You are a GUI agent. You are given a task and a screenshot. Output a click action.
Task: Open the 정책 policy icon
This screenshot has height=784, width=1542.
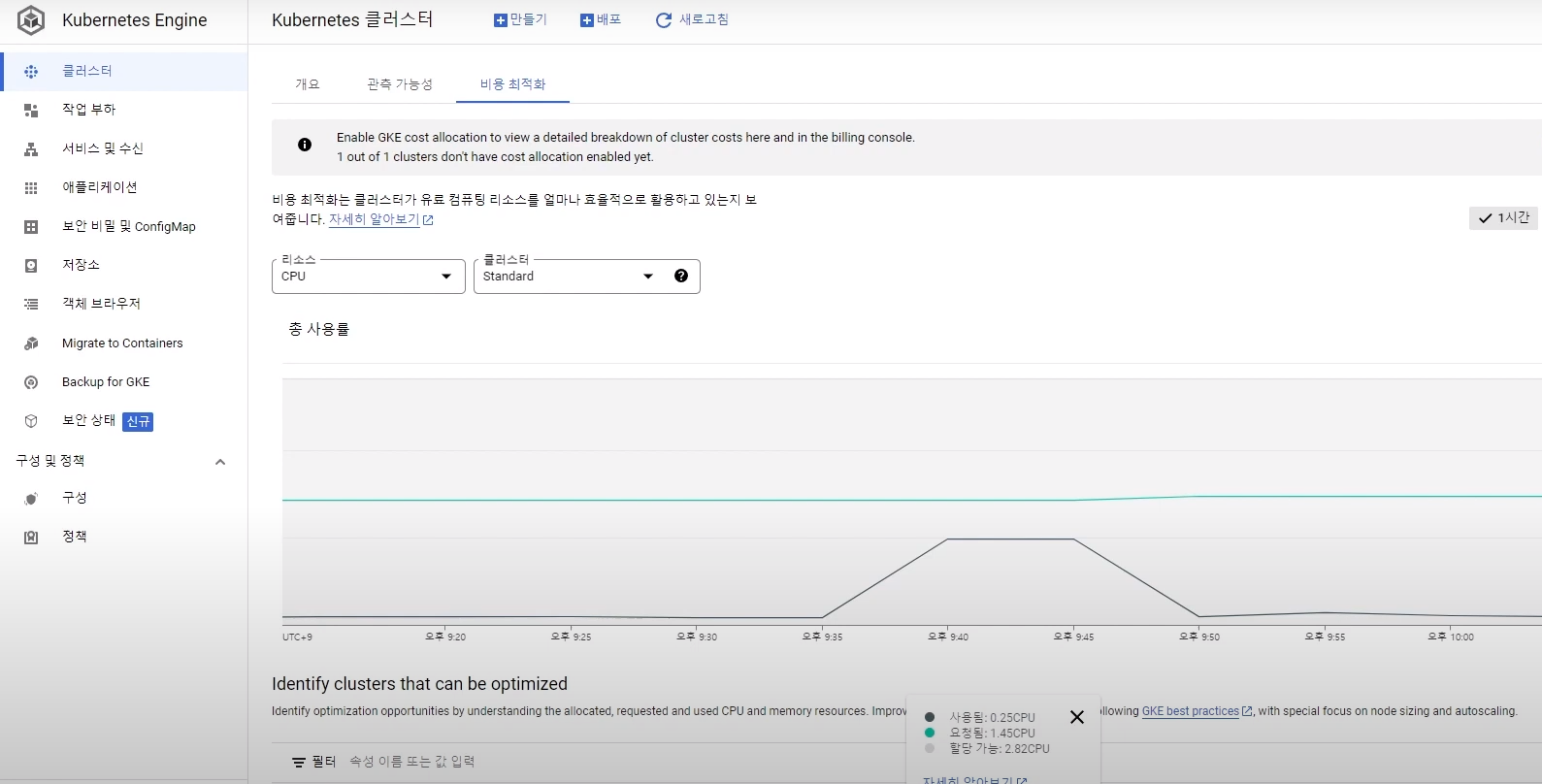pos(31,538)
